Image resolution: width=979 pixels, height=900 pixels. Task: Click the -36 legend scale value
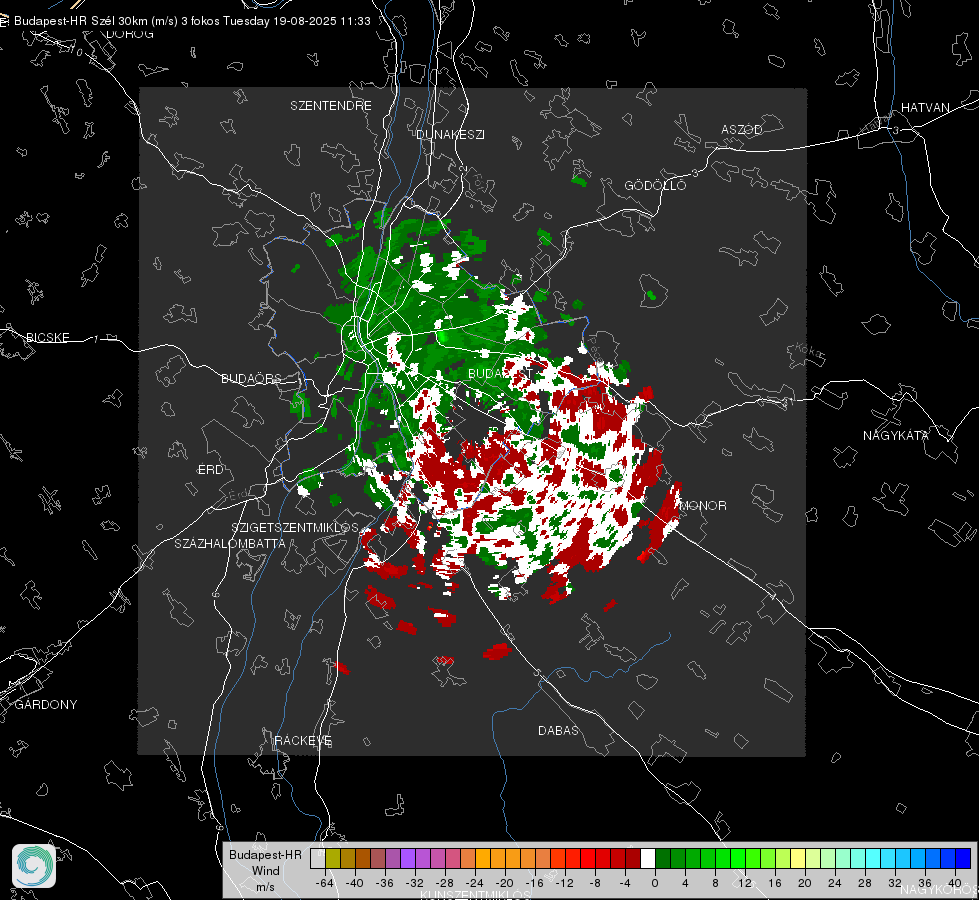385,883
